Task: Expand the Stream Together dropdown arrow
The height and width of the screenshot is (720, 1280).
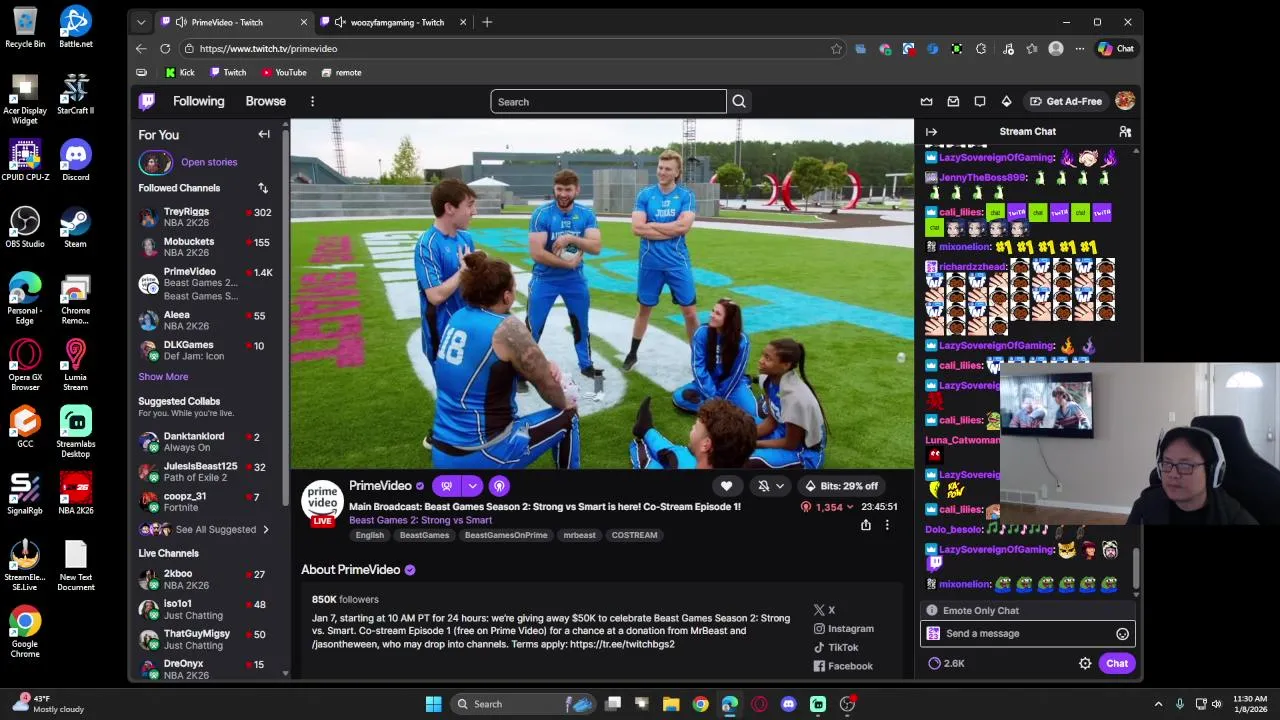Action: tap(472, 486)
